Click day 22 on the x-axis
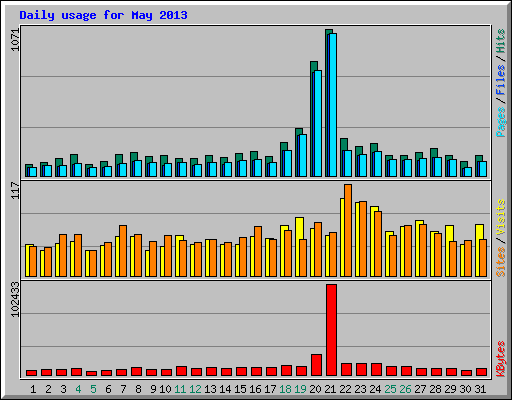Image resolution: width=512 pixels, height=400 pixels. click(x=345, y=389)
